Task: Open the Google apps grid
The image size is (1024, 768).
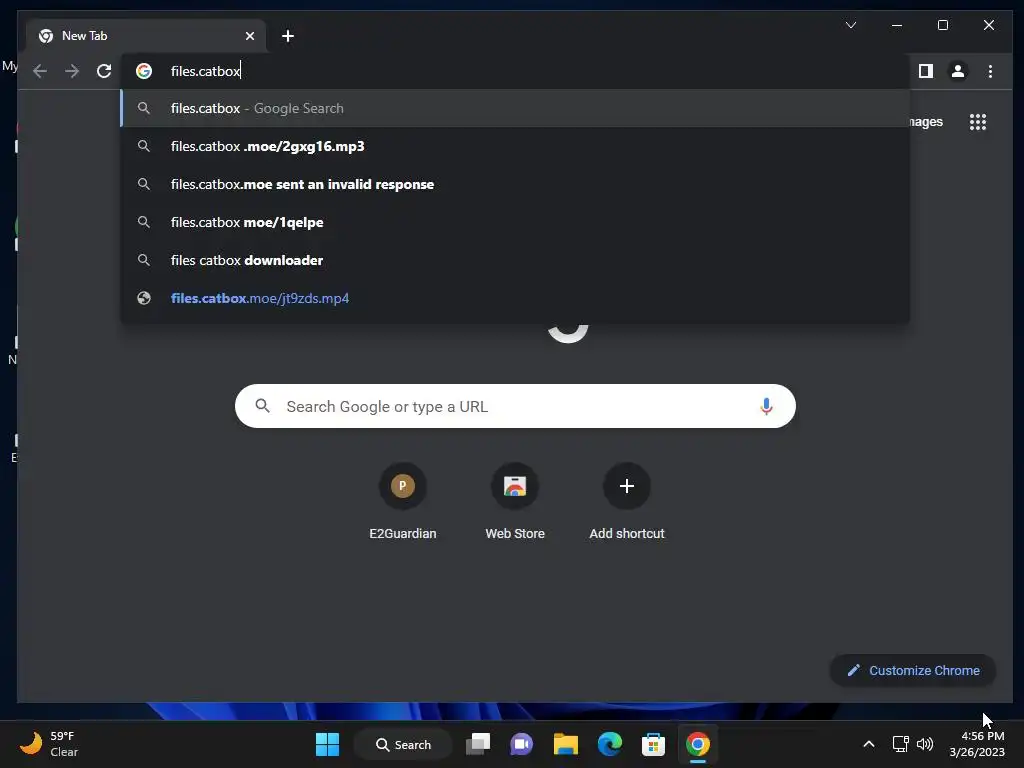Action: 978,122
